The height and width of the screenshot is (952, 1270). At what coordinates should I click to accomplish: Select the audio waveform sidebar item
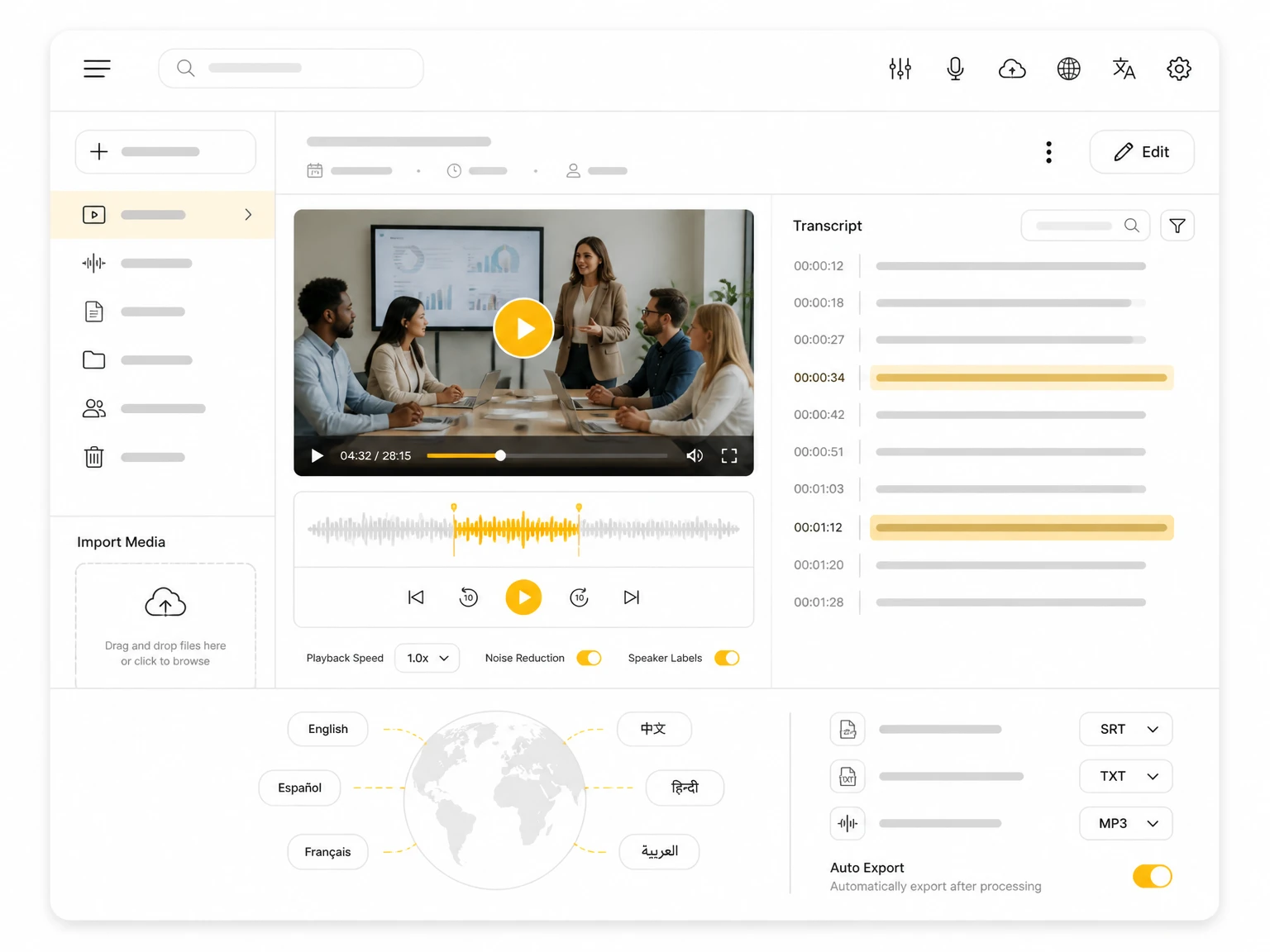click(162, 264)
